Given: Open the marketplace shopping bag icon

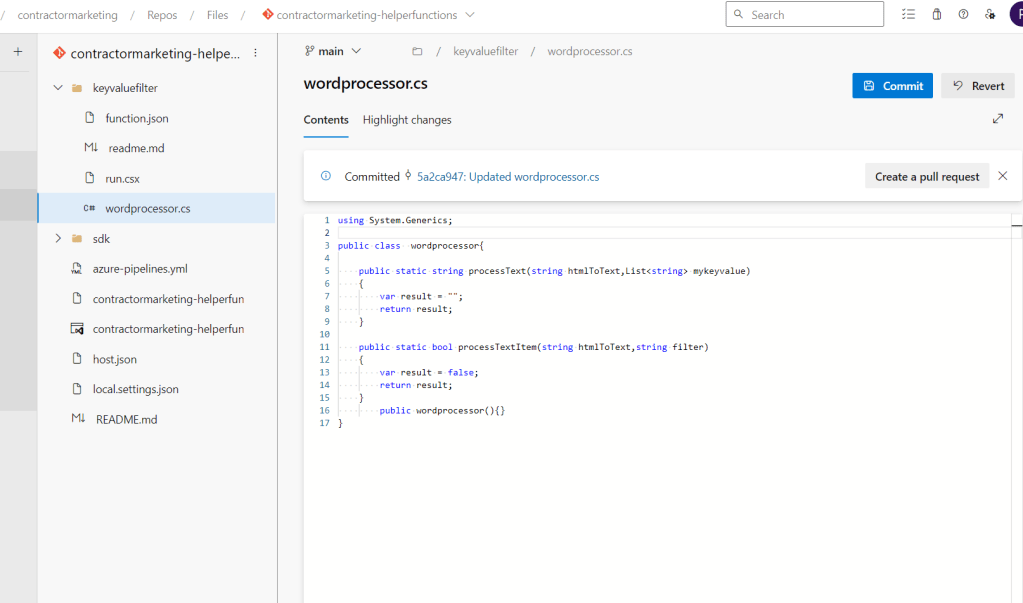Looking at the screenshot, I should [936, 14].
